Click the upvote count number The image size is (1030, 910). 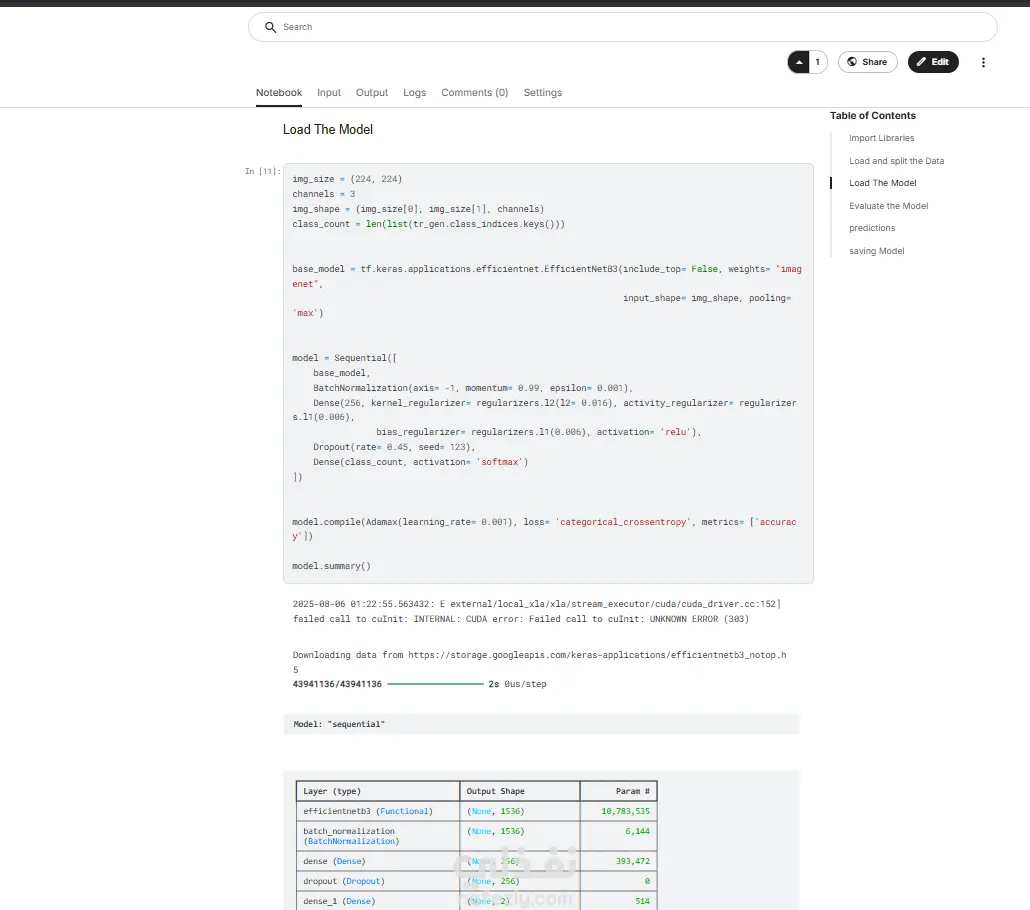[x=818, y=62]
